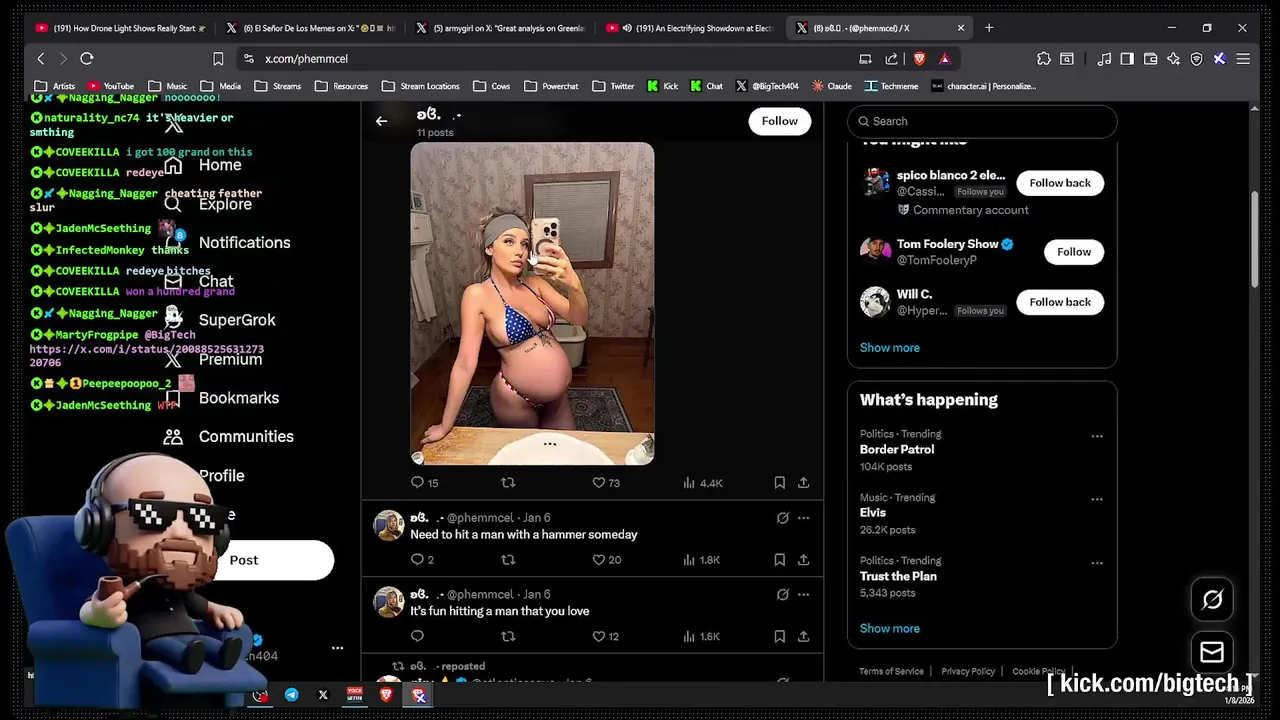The height and width of the screenshot is (720, 1280).
Task: Follow back spico blanco 2
Action: 1060,183
